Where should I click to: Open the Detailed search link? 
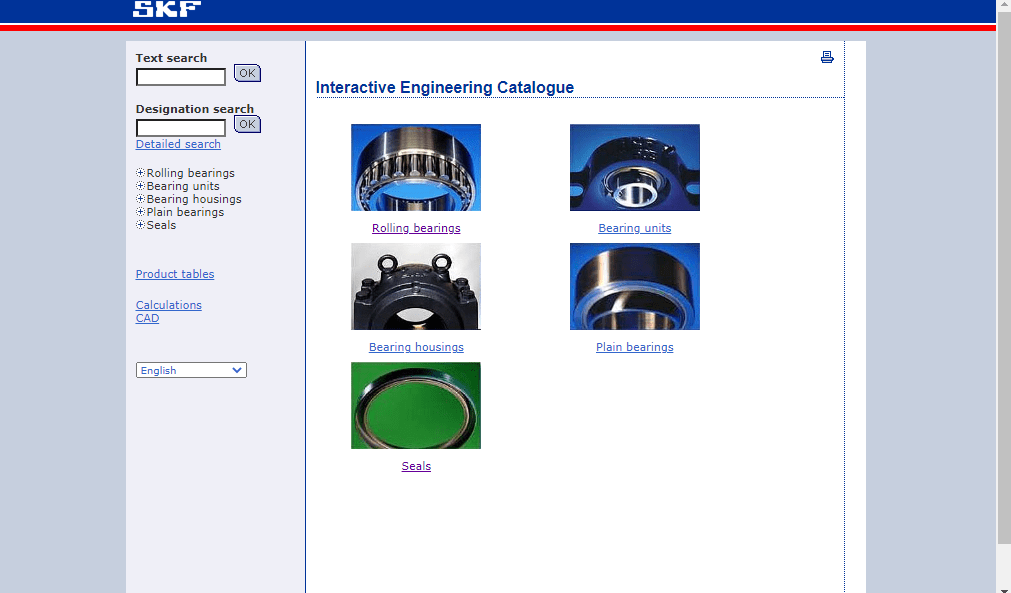pos(178,144)
